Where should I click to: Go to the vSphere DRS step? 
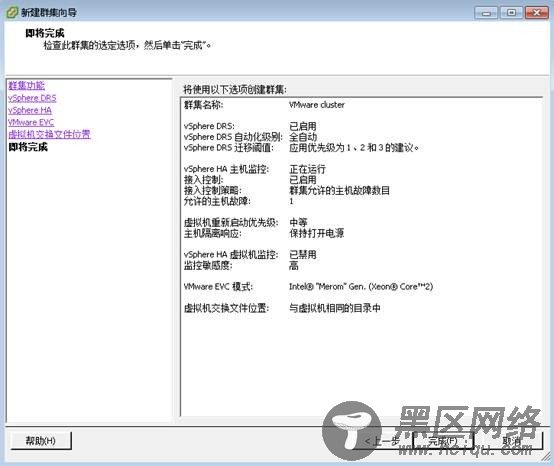32,98
